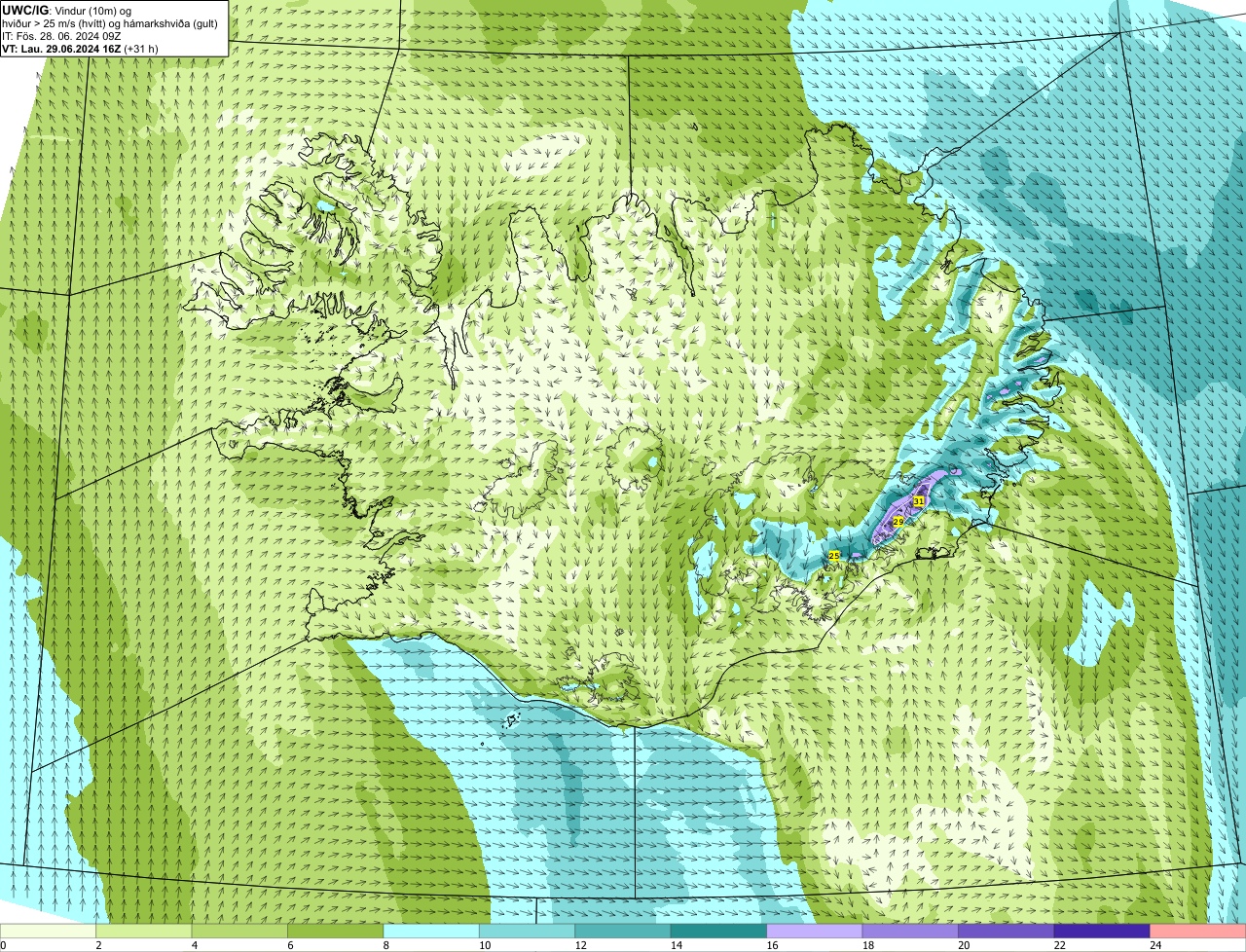Pick the 8–10 m/s light cyan swatch
This screenshot has height=952, width=1246.
tap(431, 932)
